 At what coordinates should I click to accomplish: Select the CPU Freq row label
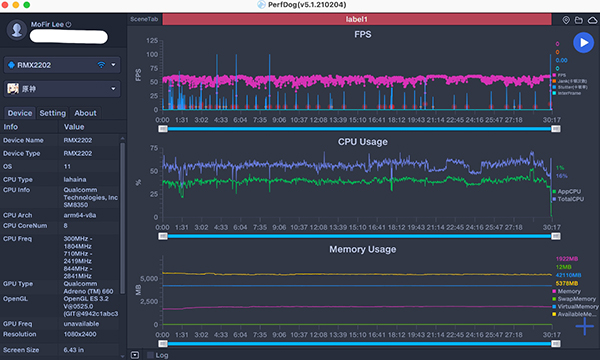tap(18, 239)
